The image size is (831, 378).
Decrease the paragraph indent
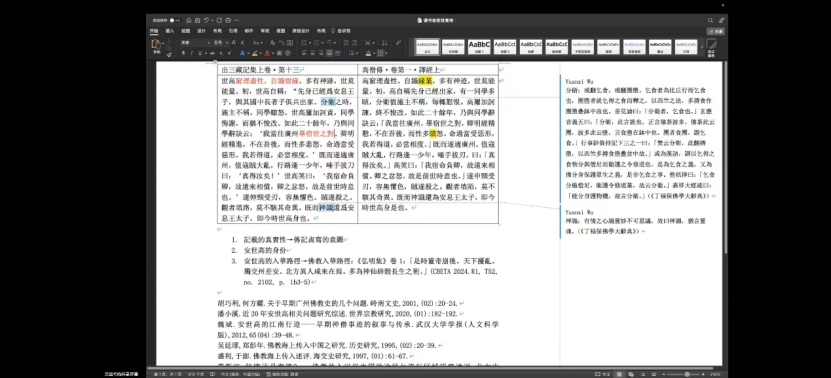[346, 42]
